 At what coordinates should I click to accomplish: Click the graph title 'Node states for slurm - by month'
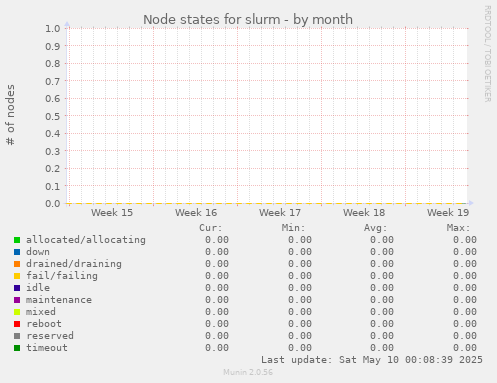[248, 20]
